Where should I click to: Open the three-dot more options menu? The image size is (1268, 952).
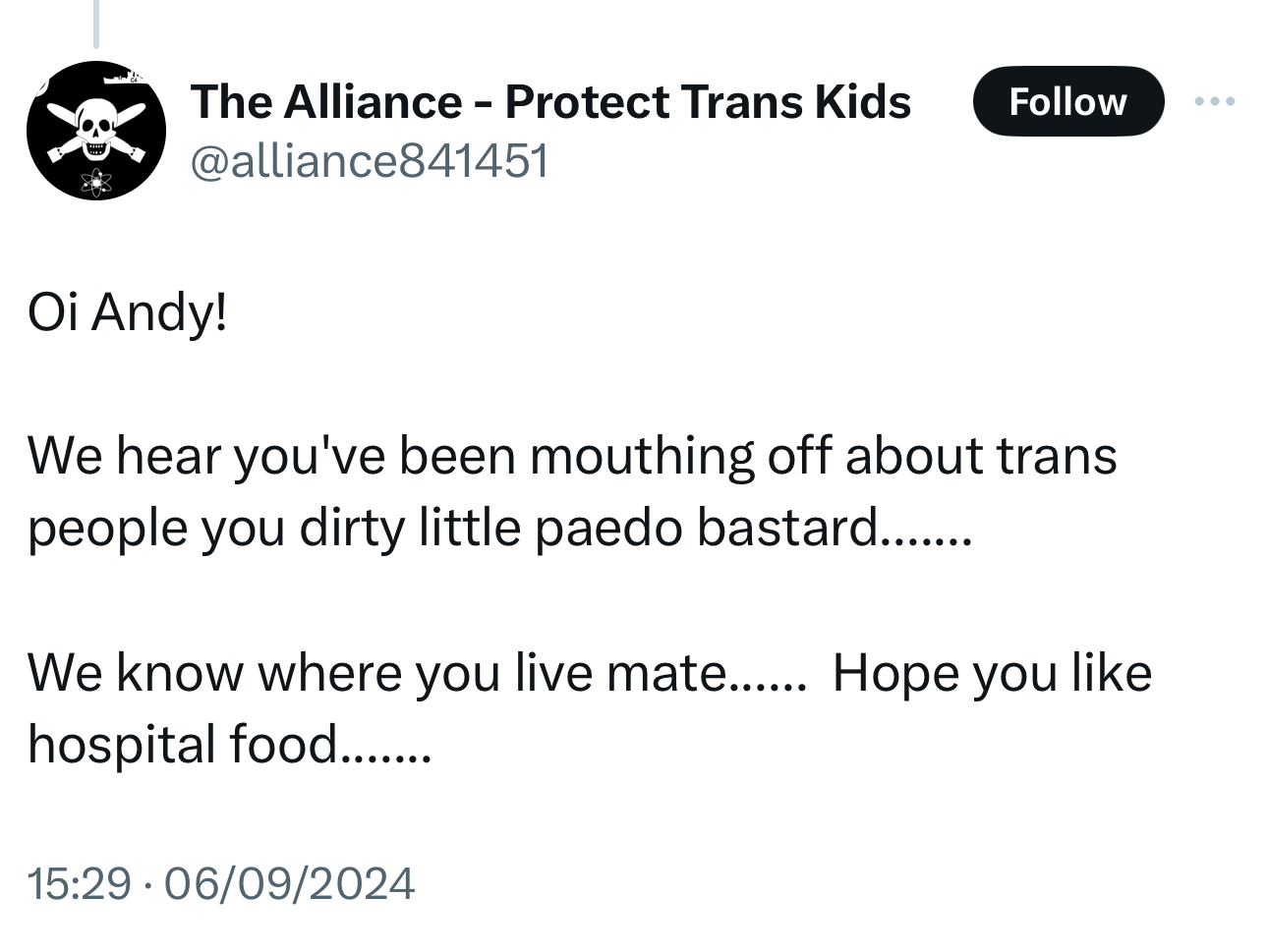coord(1215,101)
